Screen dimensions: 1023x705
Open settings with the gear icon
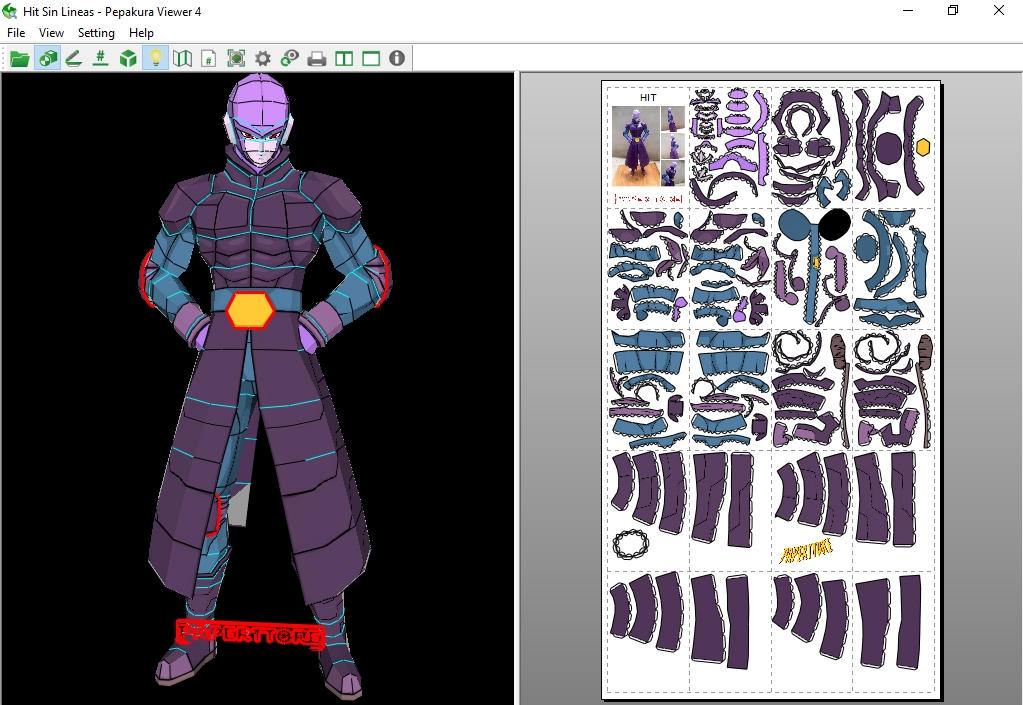[262, 59]
